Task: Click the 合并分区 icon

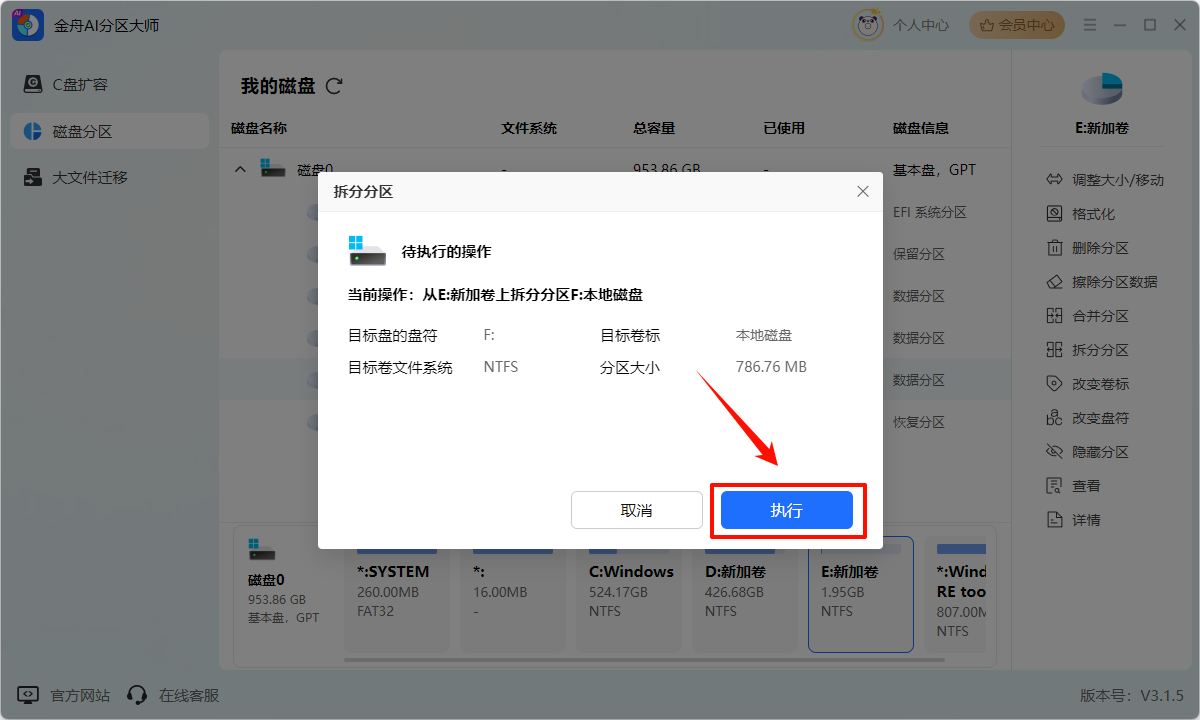Action: pos(1054,316)
